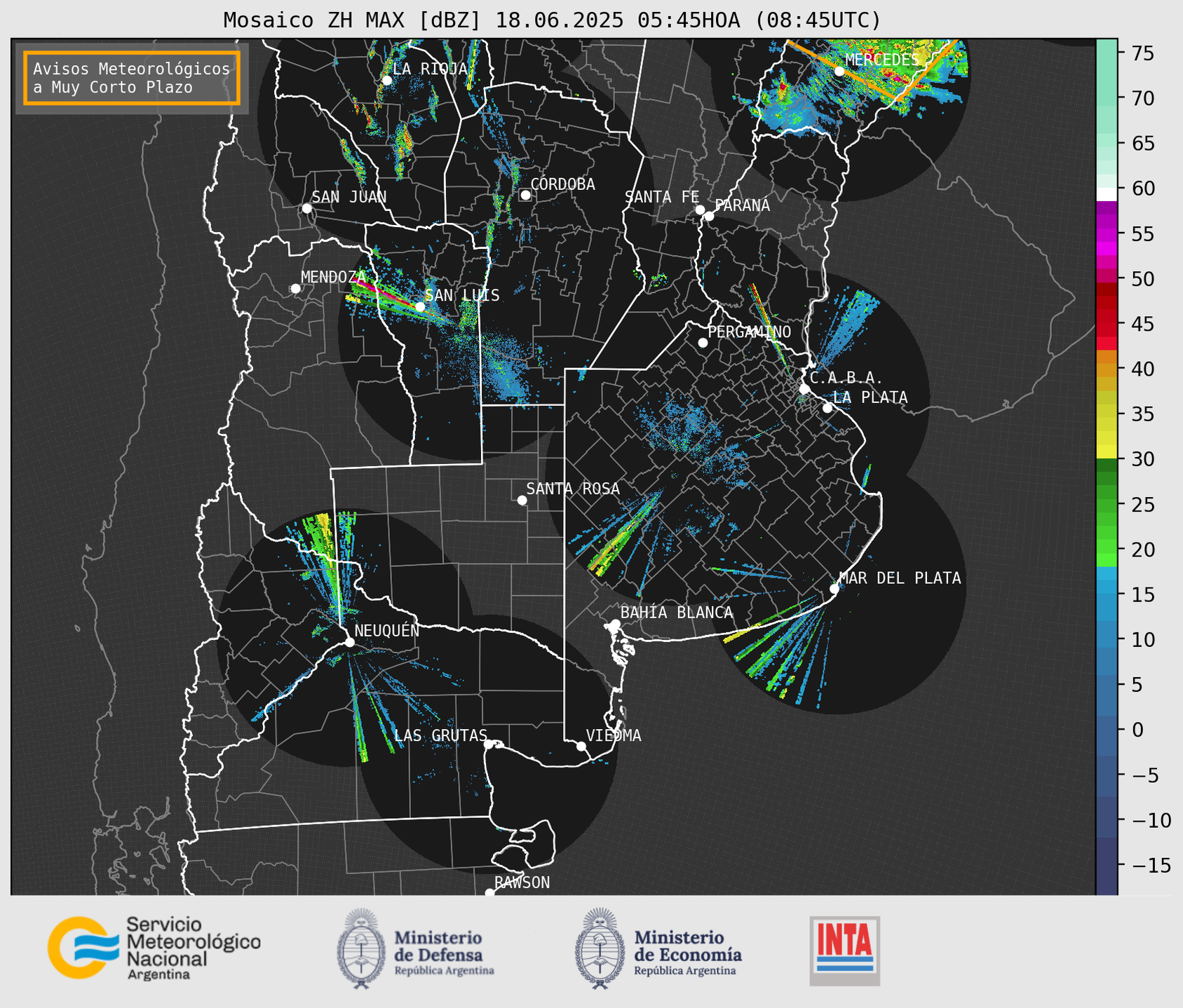Click the SAN JUAN city marker dot
Image resolution: width=1183 pixels, height=1008 pixels.
pyautogui.click(x=306, y=208)
